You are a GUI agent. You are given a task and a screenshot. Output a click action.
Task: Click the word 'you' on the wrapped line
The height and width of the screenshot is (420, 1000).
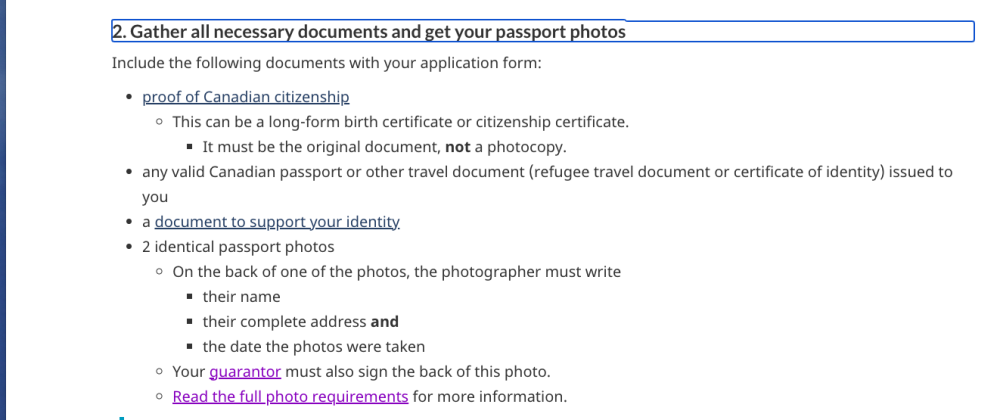(x=155, y=198)
